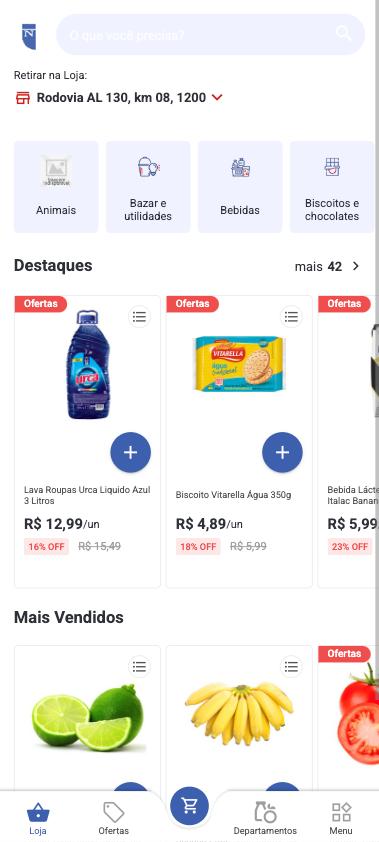Expand Destaques with the arrow chevron

(355, 266)
